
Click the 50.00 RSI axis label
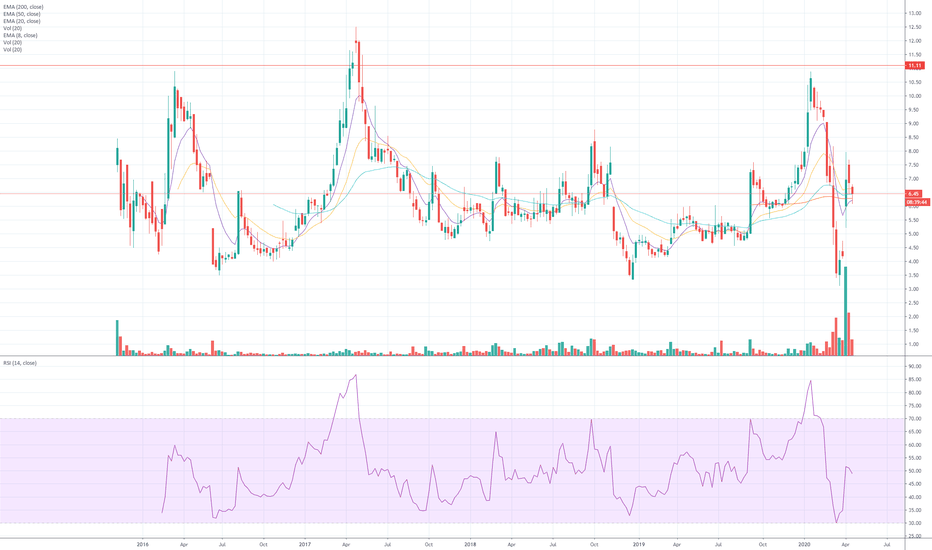(915, 471)
